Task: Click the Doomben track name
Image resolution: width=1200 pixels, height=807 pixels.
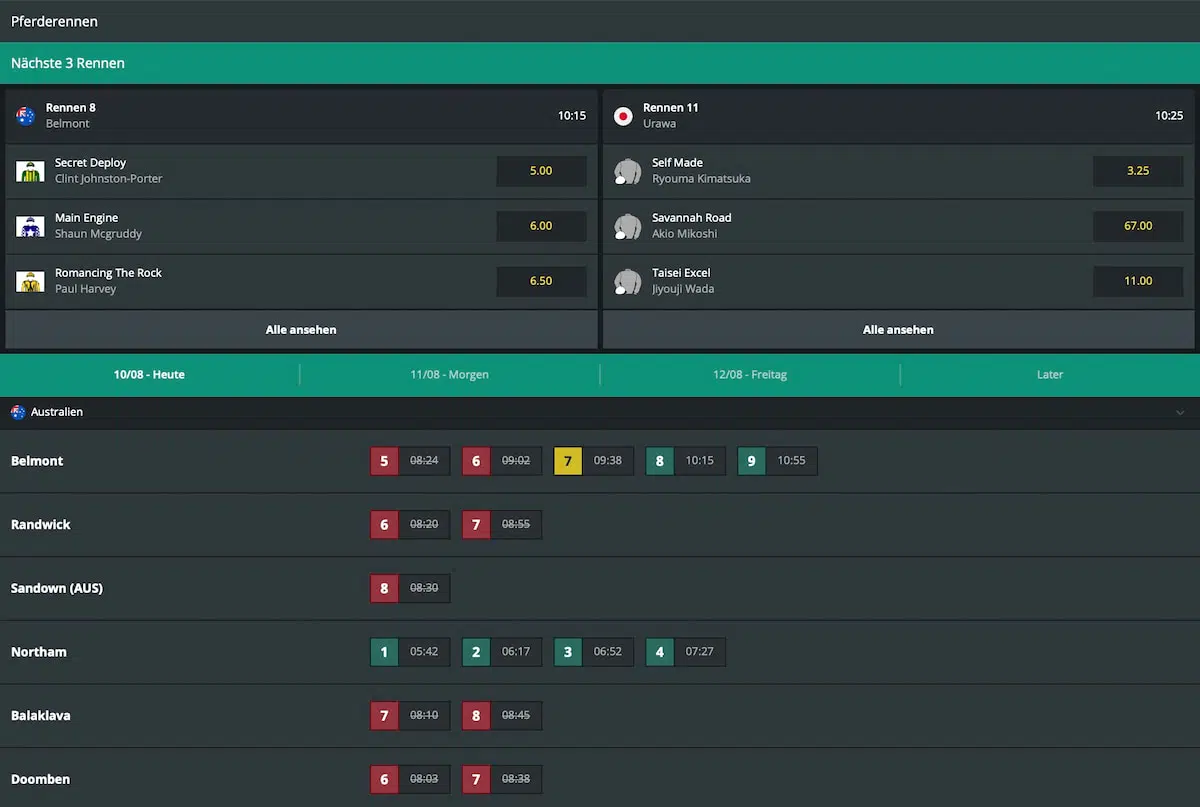Action: point(41,779)
